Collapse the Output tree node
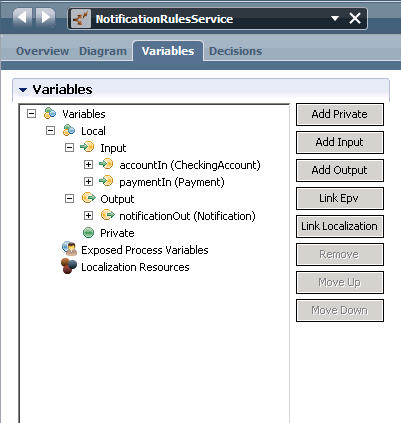Screen dimensions: 401x423 point(69,199)
